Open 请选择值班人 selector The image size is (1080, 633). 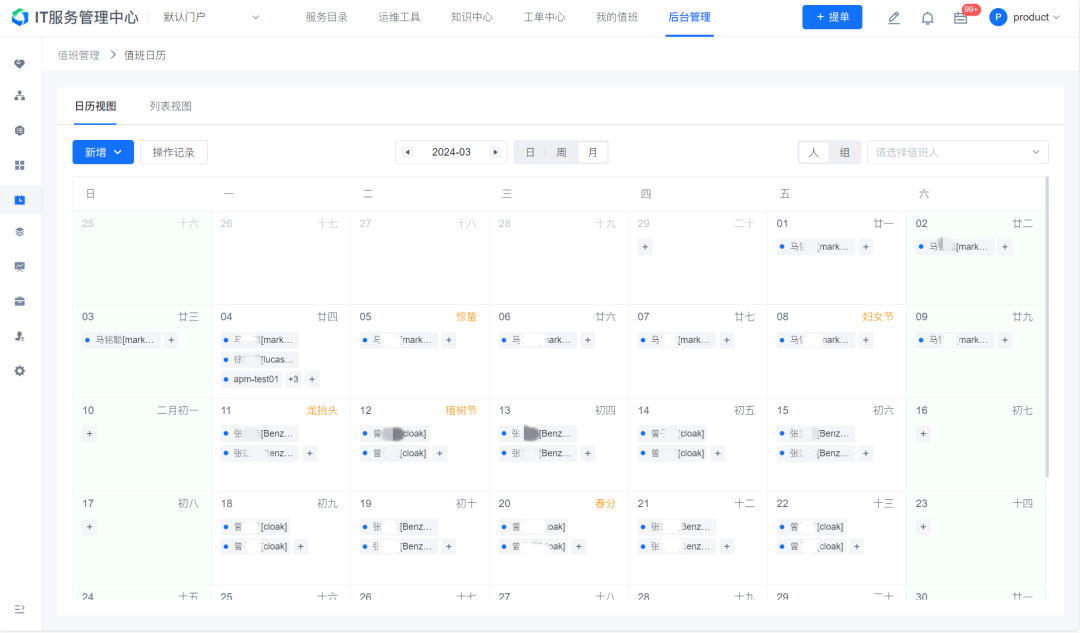click(957, 152)
